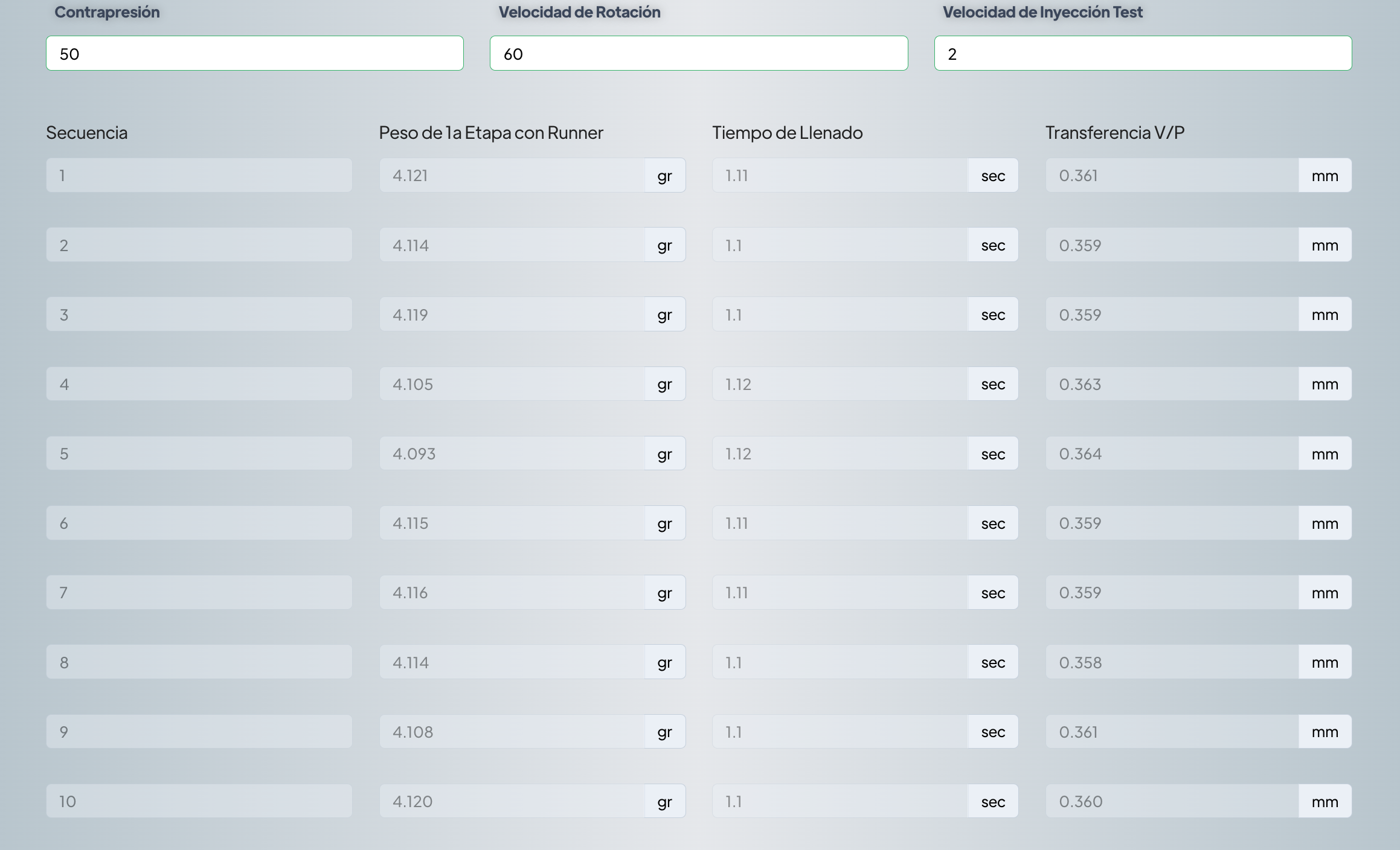Click the gr unit label in row 6
The image size is (1400, 850).
[664, 523]
